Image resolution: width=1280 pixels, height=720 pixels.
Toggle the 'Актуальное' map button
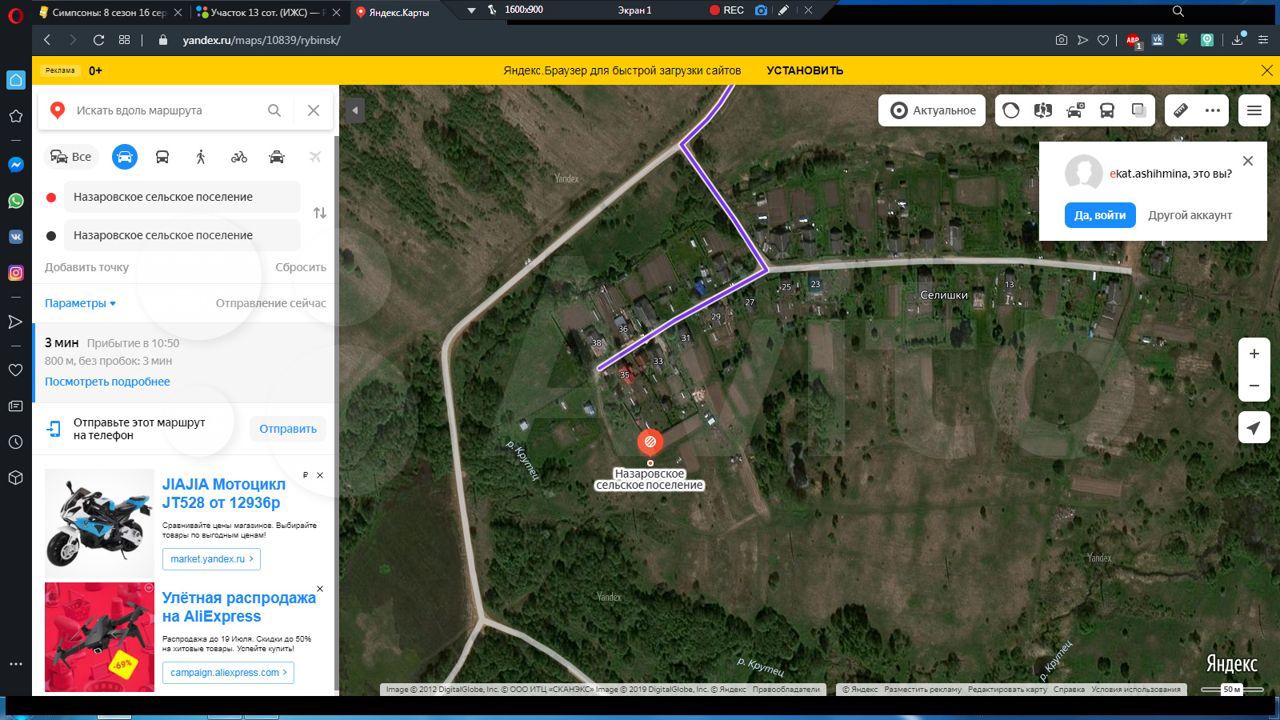pos(932,110)
